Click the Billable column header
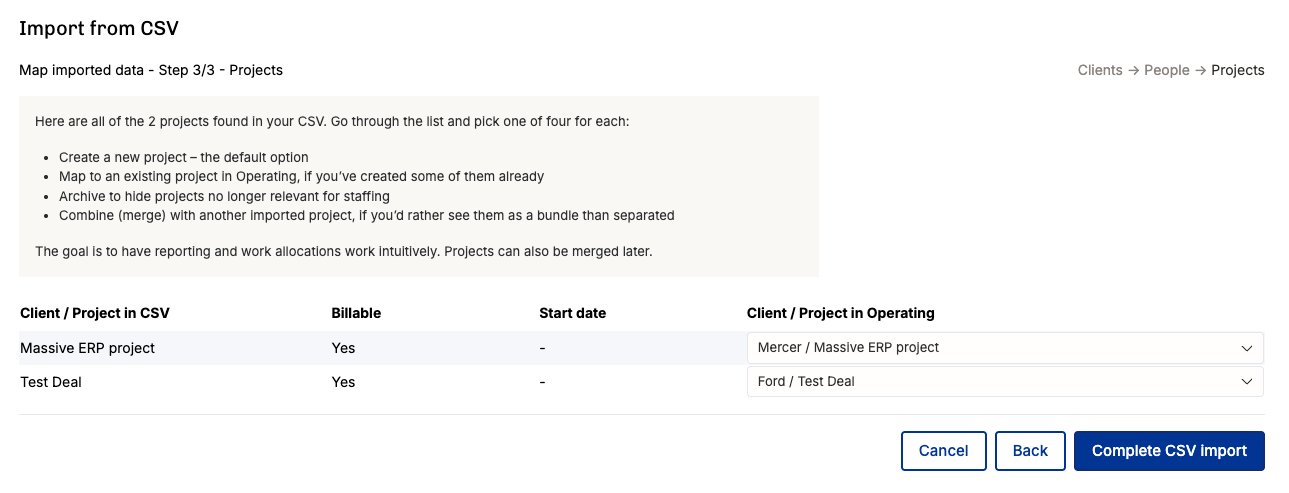This screenshot has width=1289, height=493. click(356, 313)
